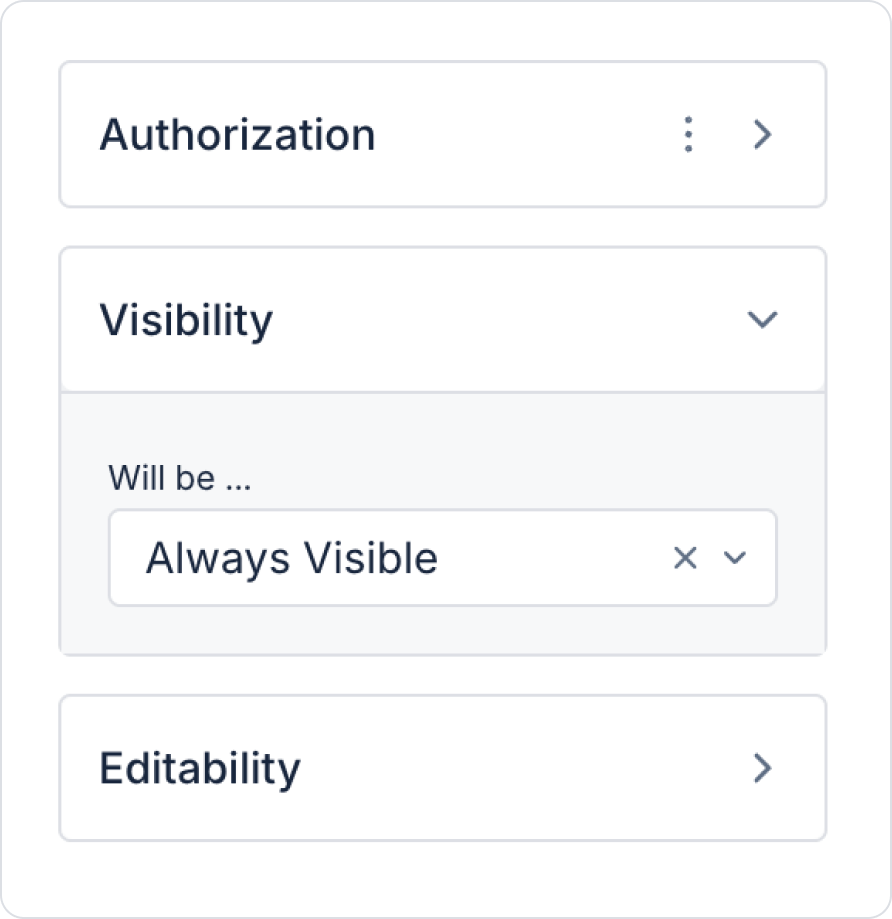Tap the X icon in visibility select
The height and width of the screenshot is (919, 892).
point(685,558)
